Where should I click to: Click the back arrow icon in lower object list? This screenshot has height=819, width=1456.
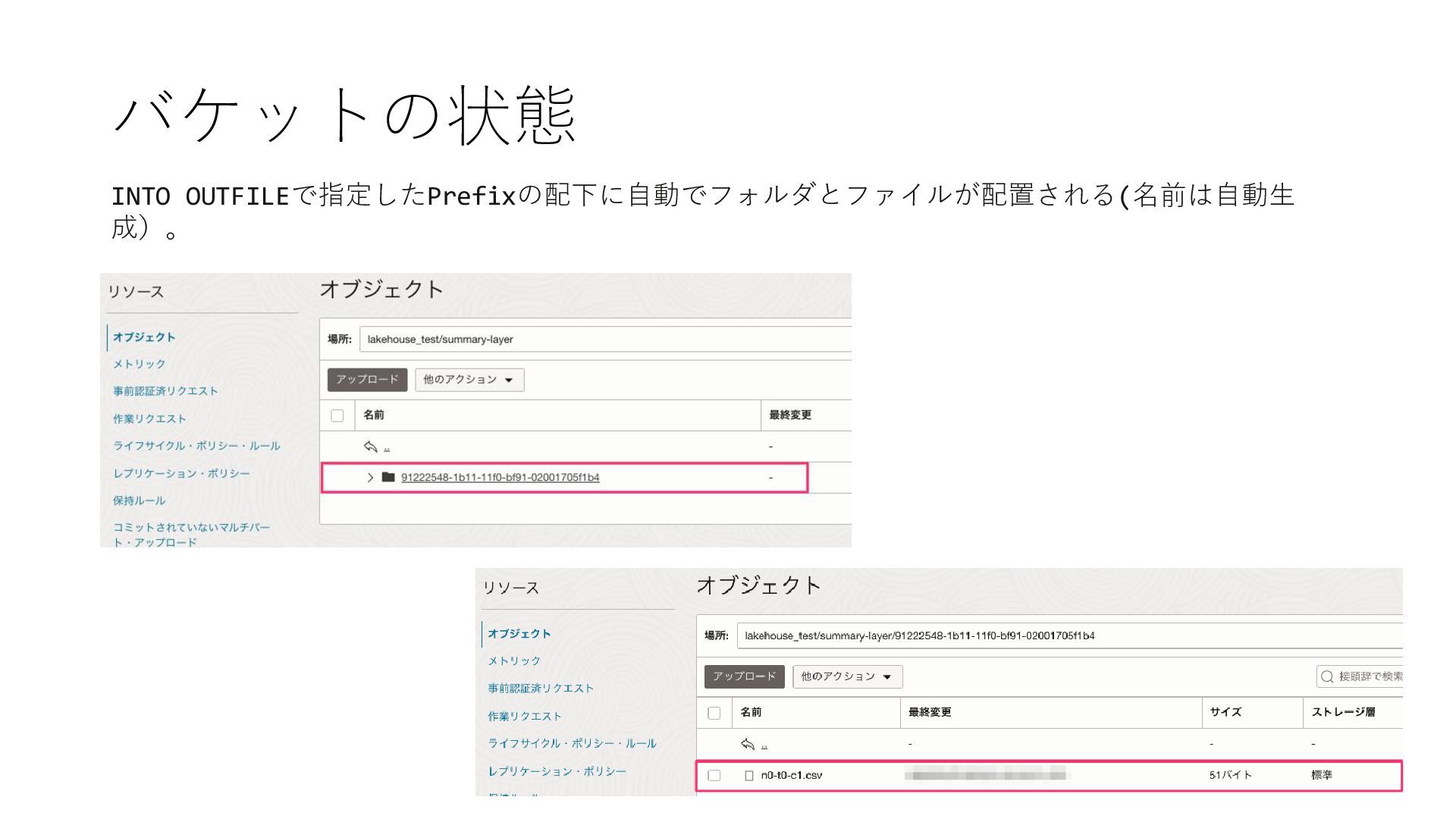point(748,744)
